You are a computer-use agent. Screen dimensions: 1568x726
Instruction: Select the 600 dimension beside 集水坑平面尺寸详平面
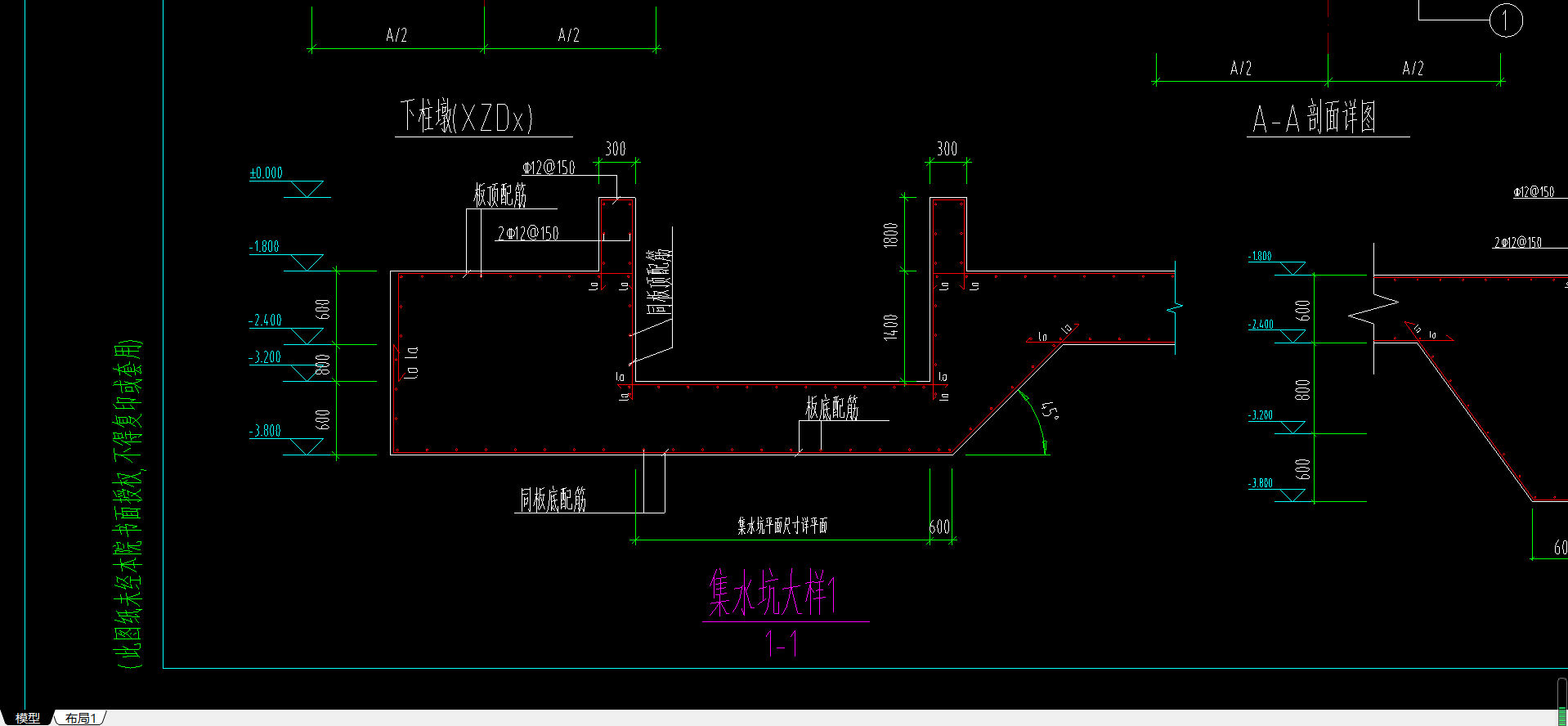pyautogui.click(x=939, y=527)
